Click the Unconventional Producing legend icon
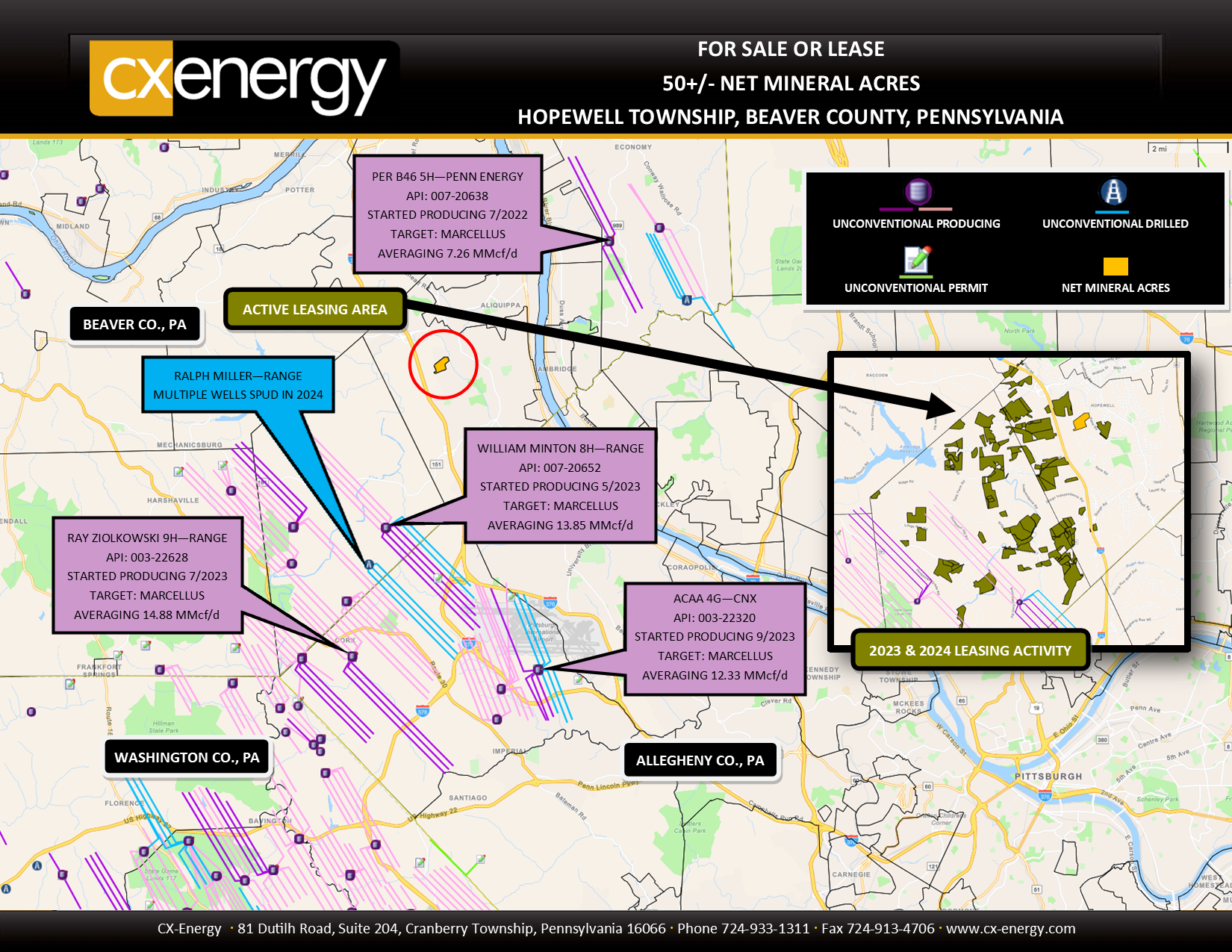 918,192
